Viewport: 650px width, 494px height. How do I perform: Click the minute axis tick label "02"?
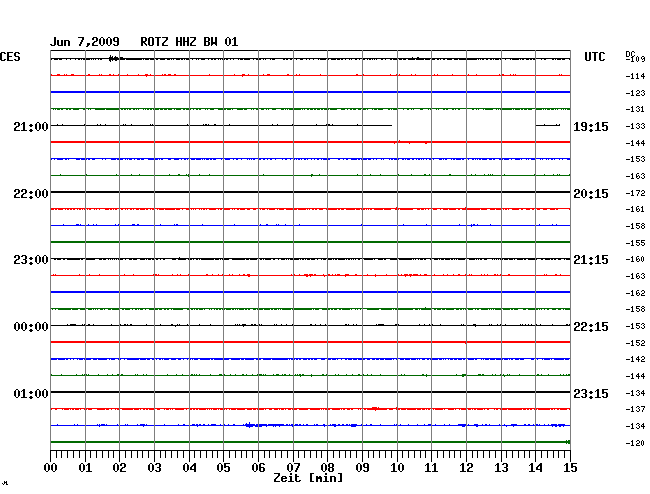[119, 468]
